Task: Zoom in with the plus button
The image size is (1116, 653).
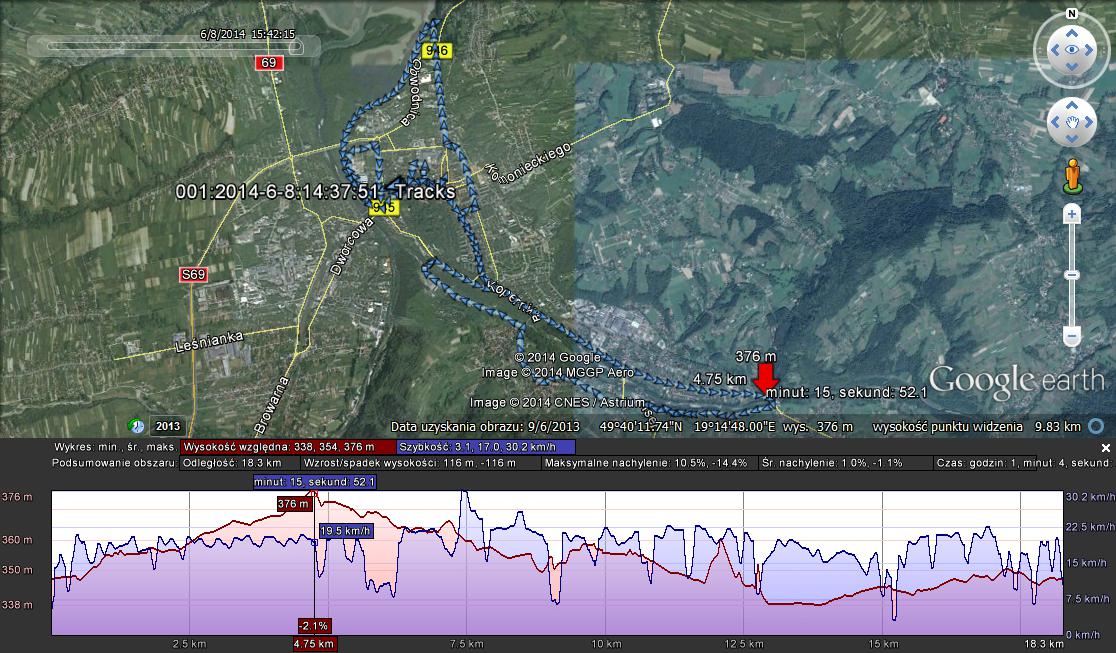Action: (1072, 214)
